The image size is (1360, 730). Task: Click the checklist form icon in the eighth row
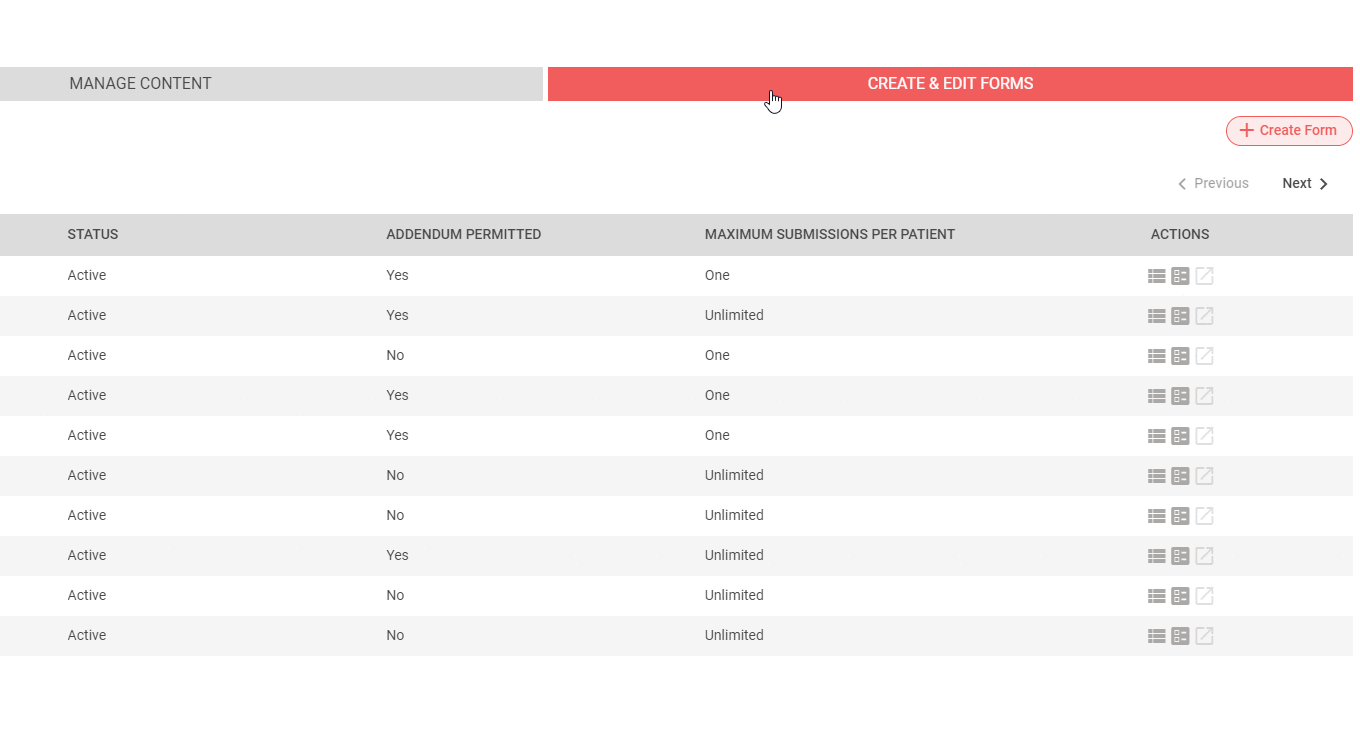pyautogui.click(x=1180, y=556)
